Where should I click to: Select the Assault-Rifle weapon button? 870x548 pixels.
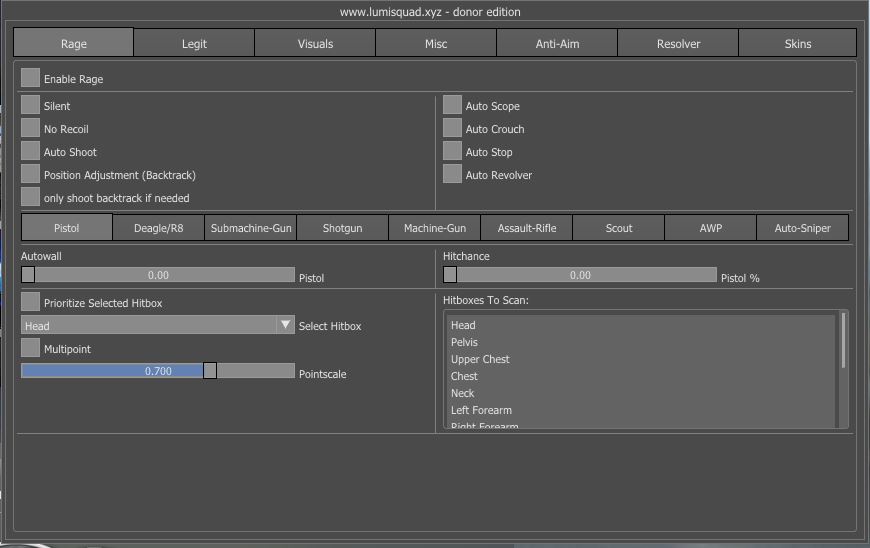(x=526, y=228)
